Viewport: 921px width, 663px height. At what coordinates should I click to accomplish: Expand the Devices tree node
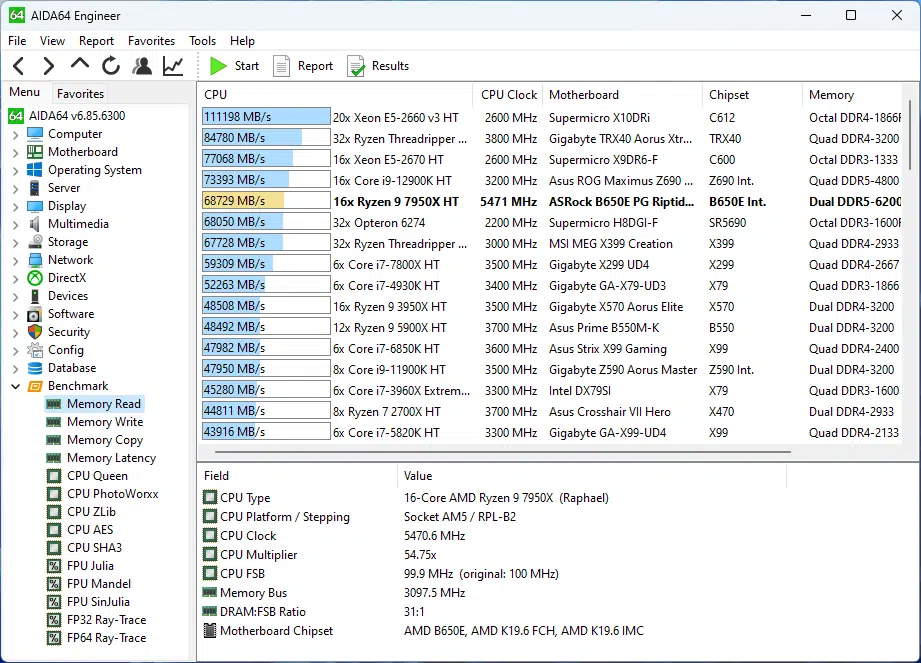[x=15, y=297]
